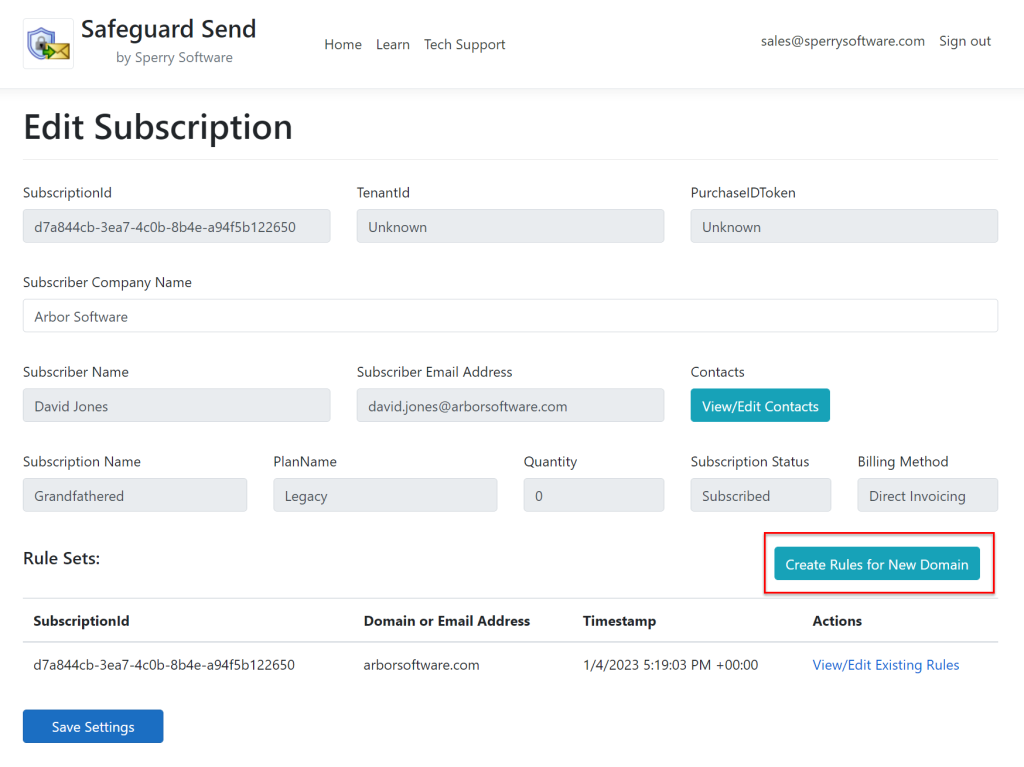Viewport: 1024px width, 767px height.
Task: Click the PurchaseIDToken field
Action: click(843, 226)
